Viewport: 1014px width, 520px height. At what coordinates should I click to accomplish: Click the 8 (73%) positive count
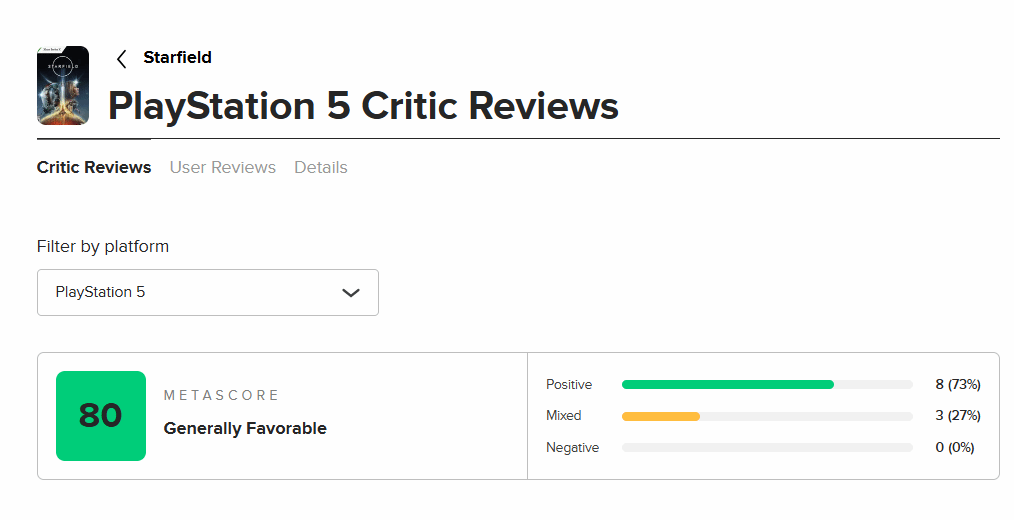pyautogui.click(x=957, y=385)
